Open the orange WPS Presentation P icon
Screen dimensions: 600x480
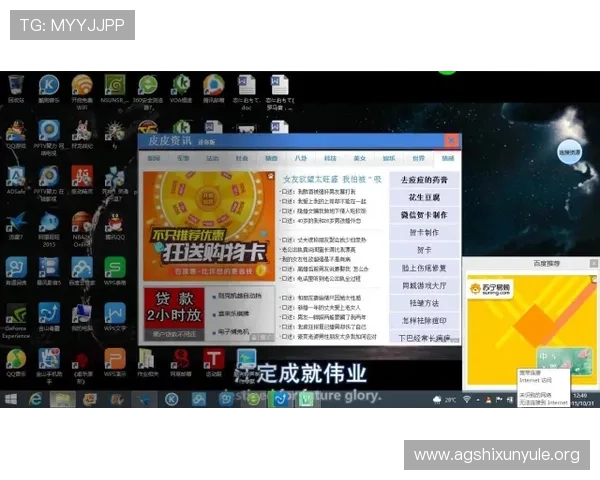[115, 359]
